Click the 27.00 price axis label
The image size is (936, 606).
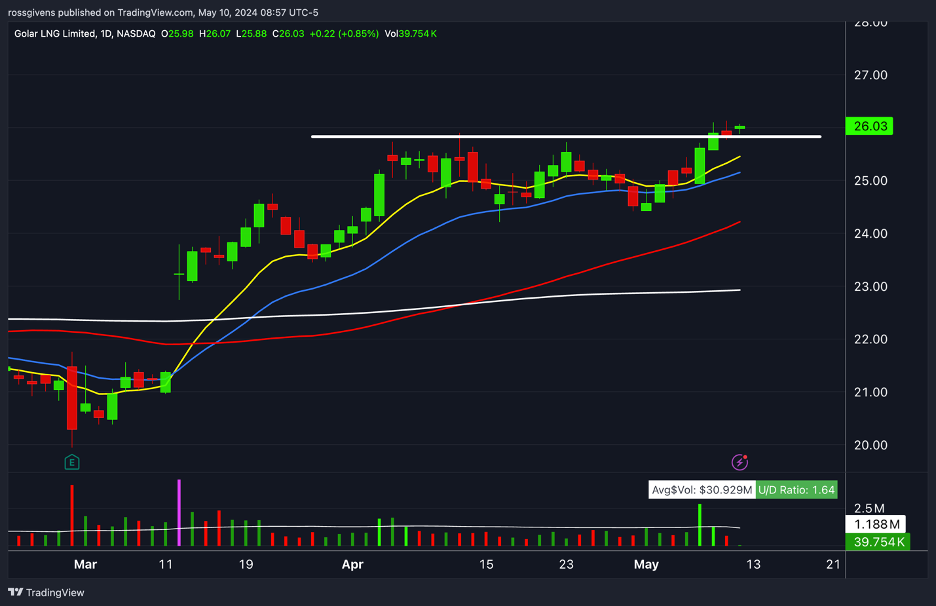click(870, 75)
